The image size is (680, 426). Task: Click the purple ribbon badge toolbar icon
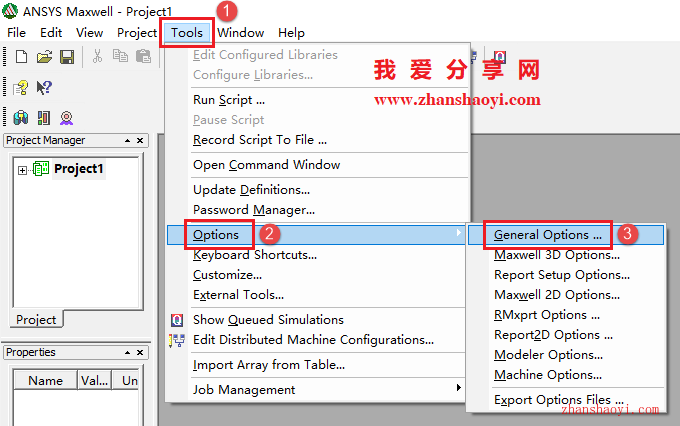66,118
